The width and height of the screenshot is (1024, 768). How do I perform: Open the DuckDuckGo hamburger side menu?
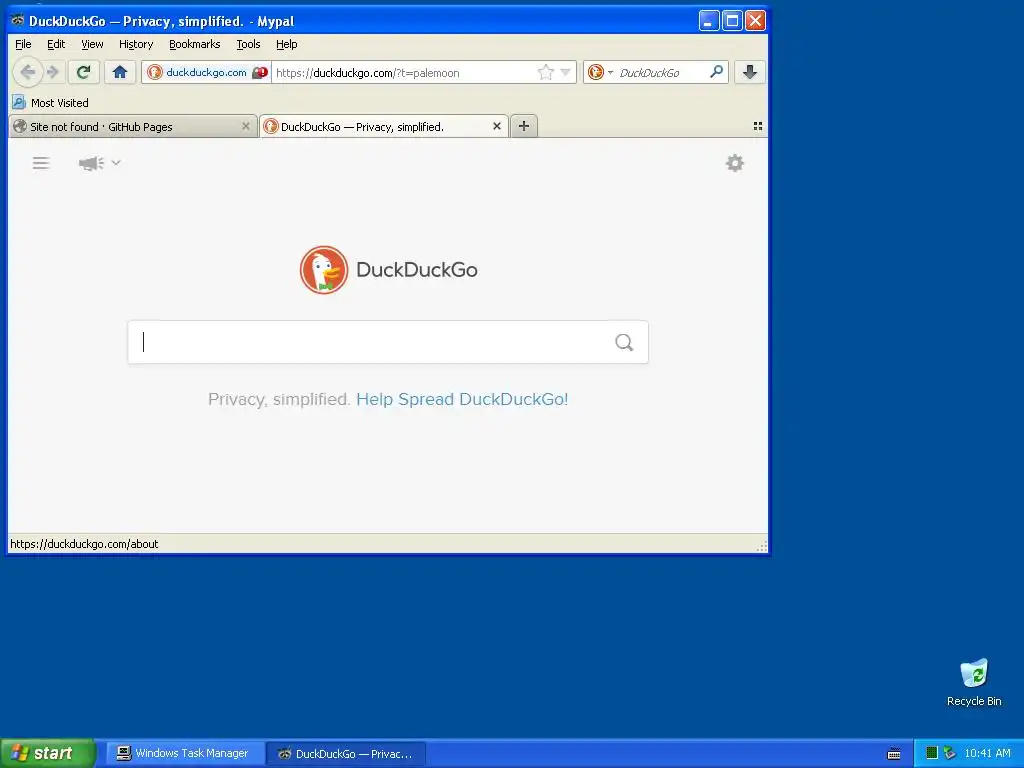point(41,163)
